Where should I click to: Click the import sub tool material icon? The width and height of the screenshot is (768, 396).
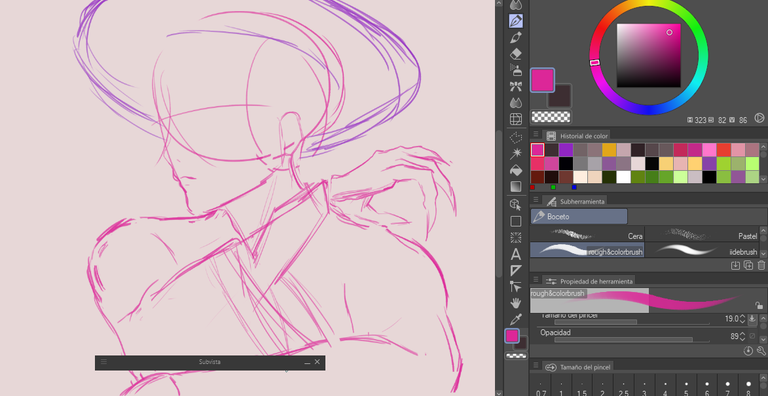pos(735,266)
